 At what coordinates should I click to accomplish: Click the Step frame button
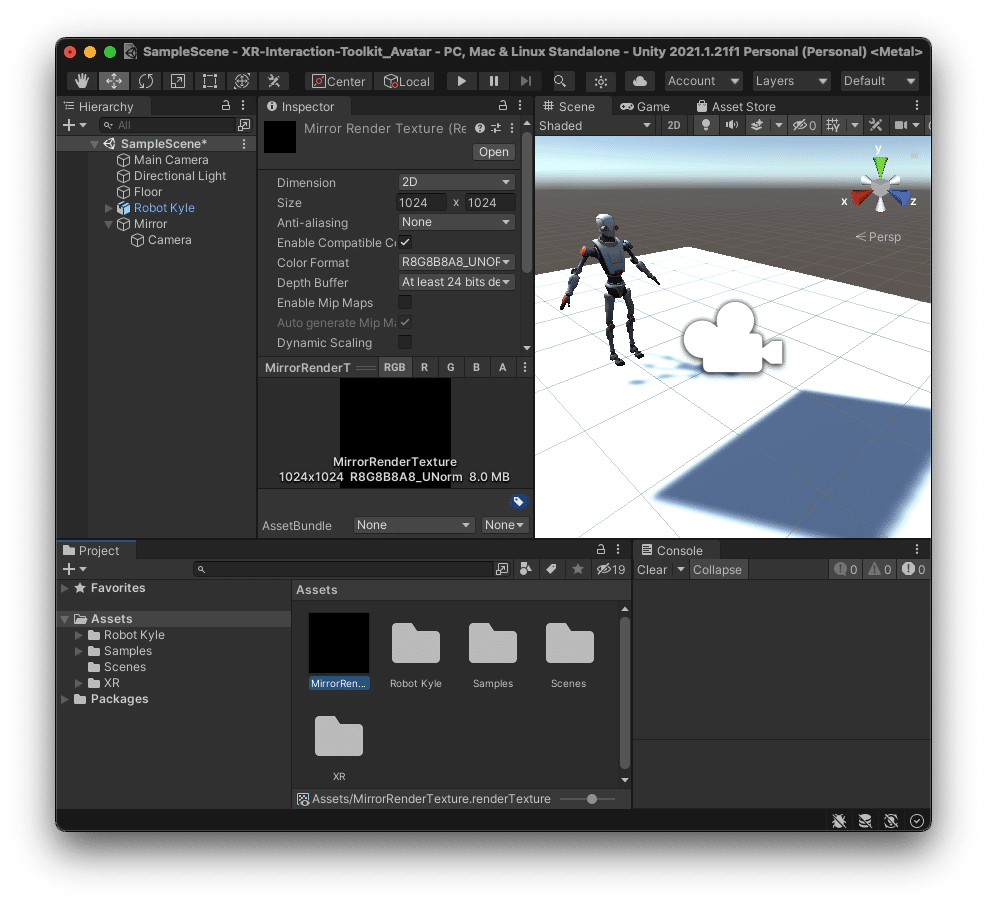click(x=526, y=81)
